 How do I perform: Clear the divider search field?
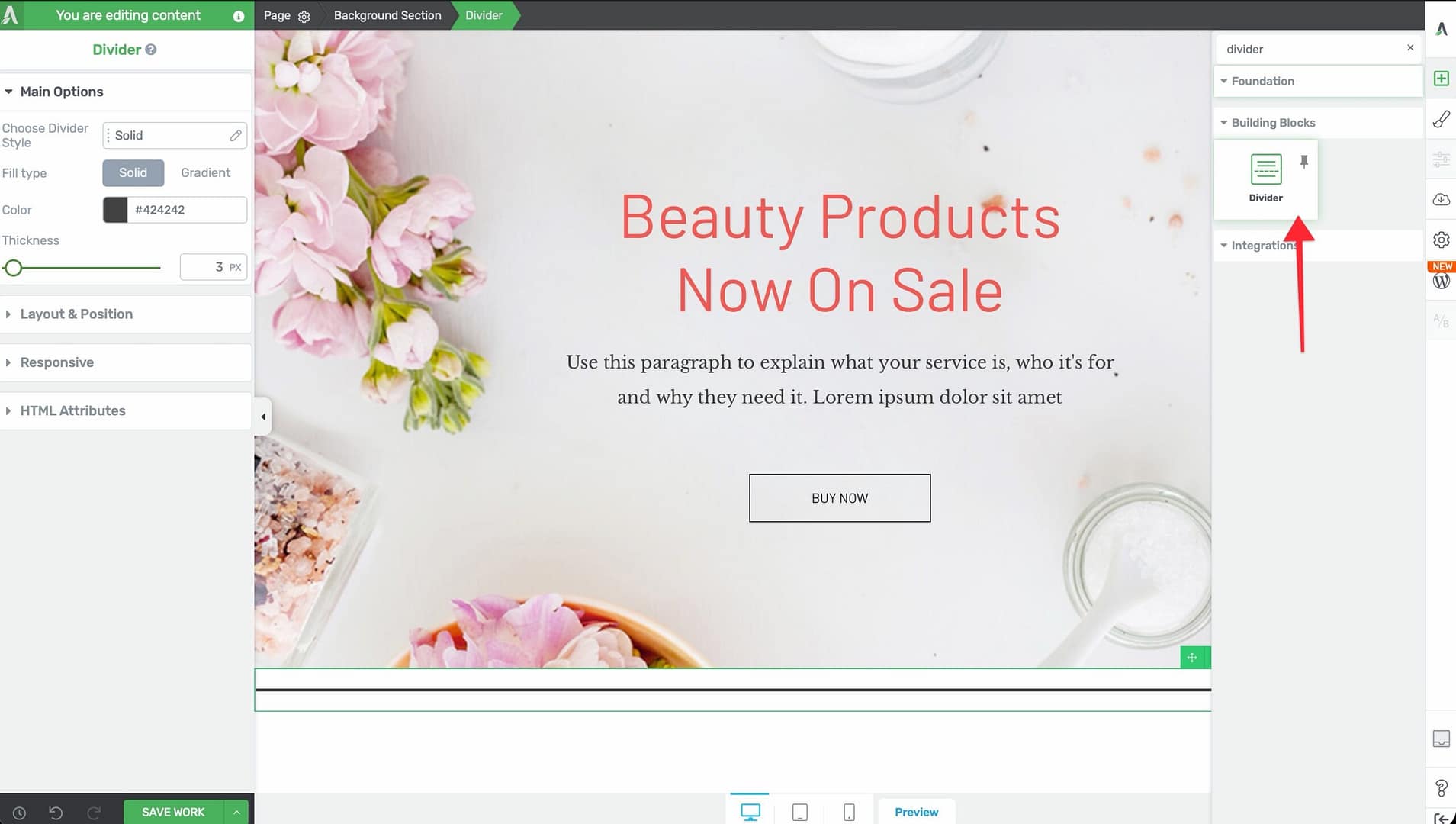pos(1410,48)
